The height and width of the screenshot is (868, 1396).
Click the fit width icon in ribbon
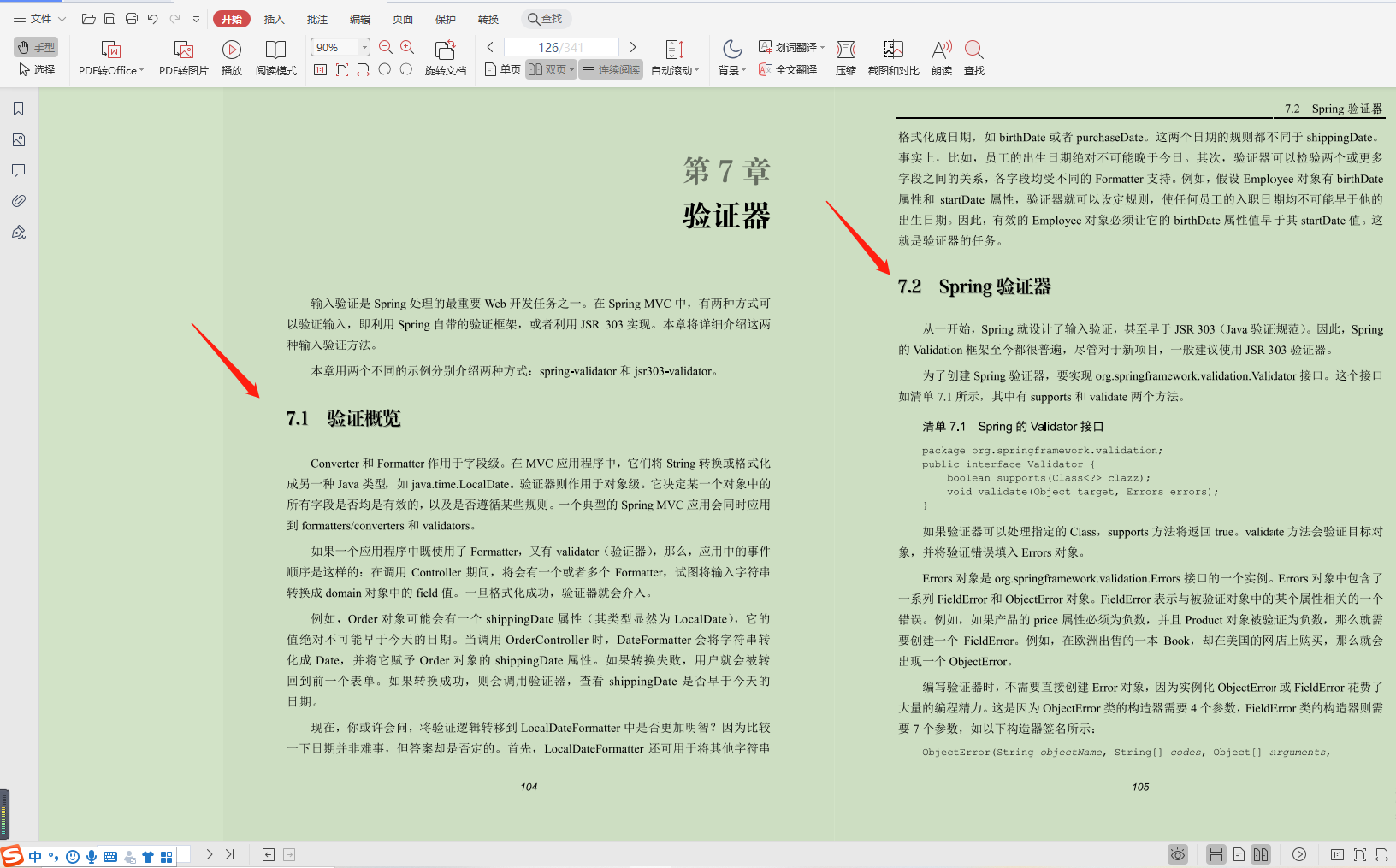pyautogui.click(x=364, y=69)
